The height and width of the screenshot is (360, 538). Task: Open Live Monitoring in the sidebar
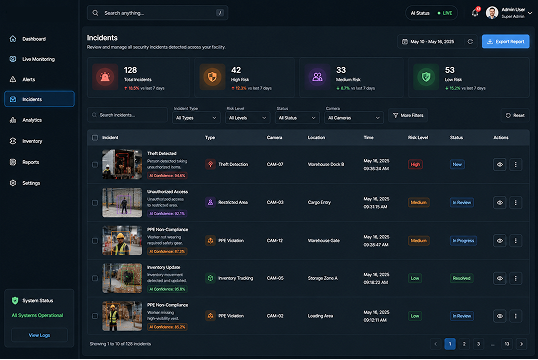coord(39,59)
